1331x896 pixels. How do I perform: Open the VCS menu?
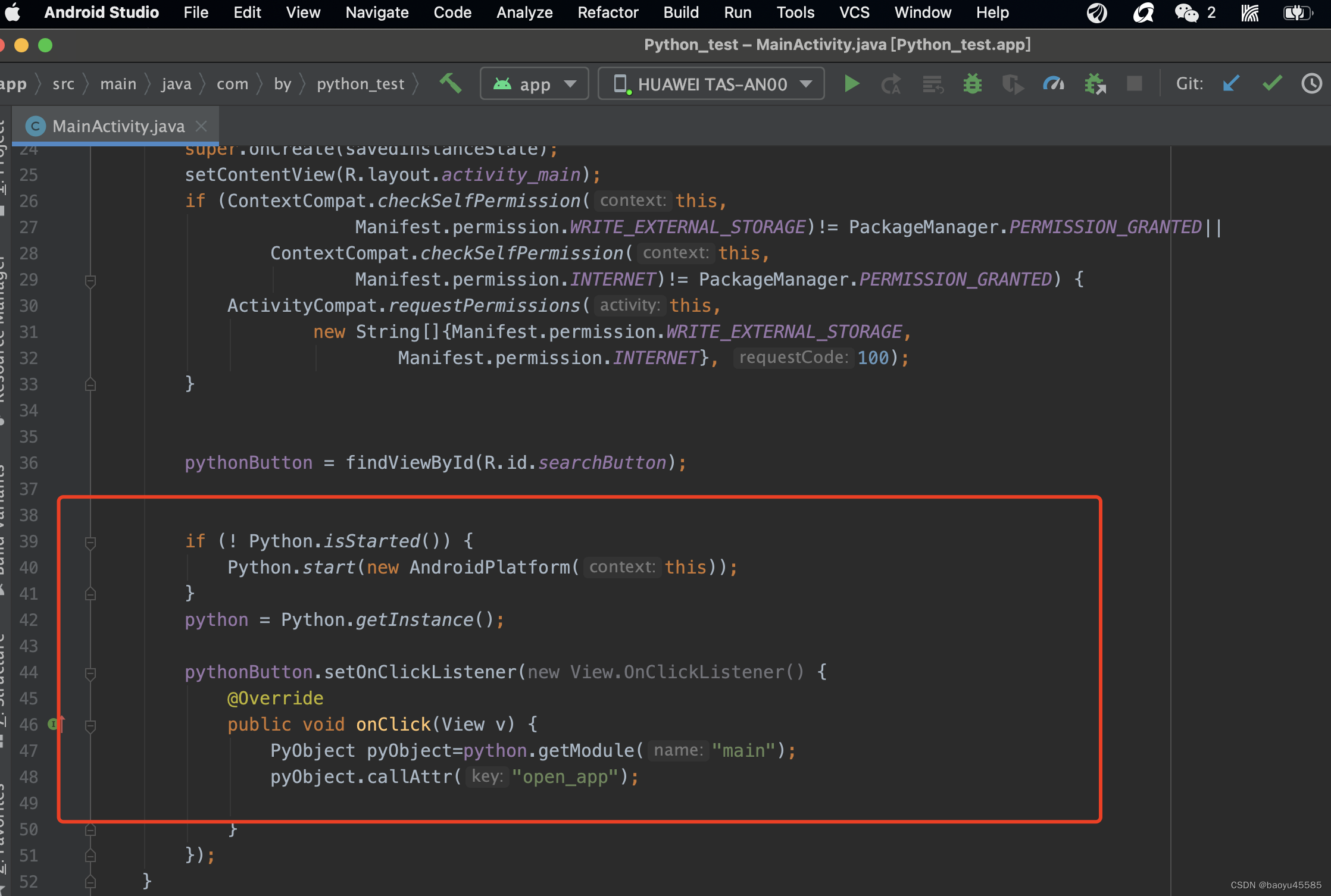point(854,12)
